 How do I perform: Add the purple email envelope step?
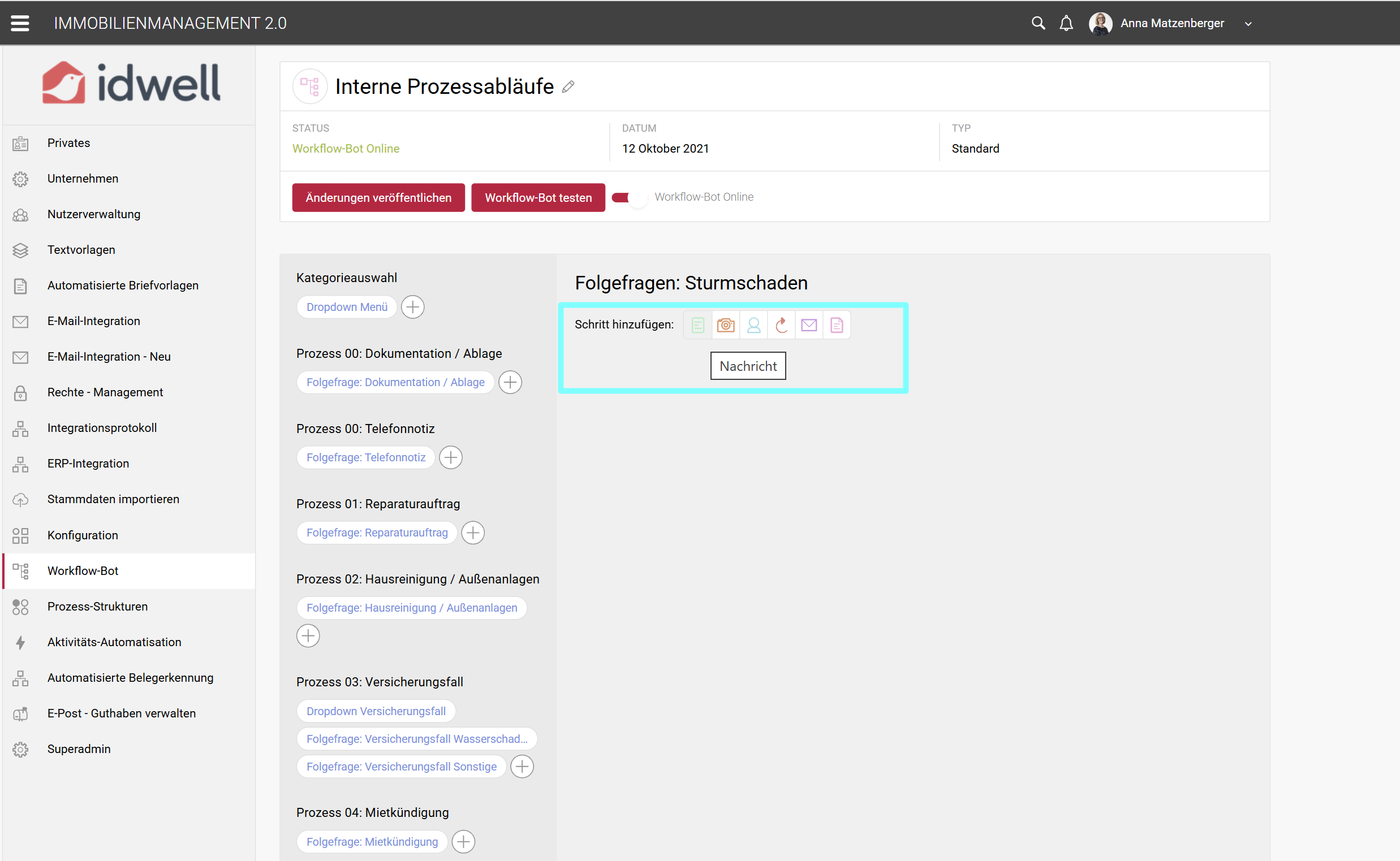808,325
